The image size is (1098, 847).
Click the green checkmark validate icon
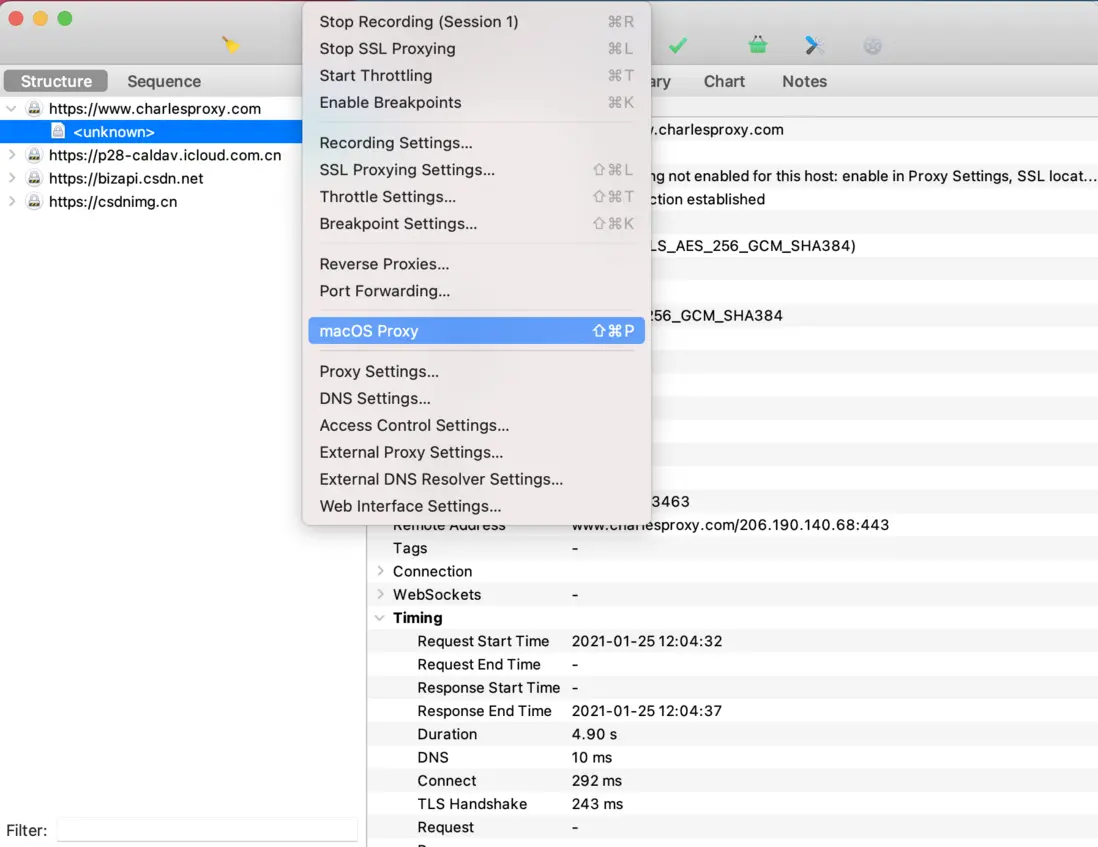click(677, 46)
